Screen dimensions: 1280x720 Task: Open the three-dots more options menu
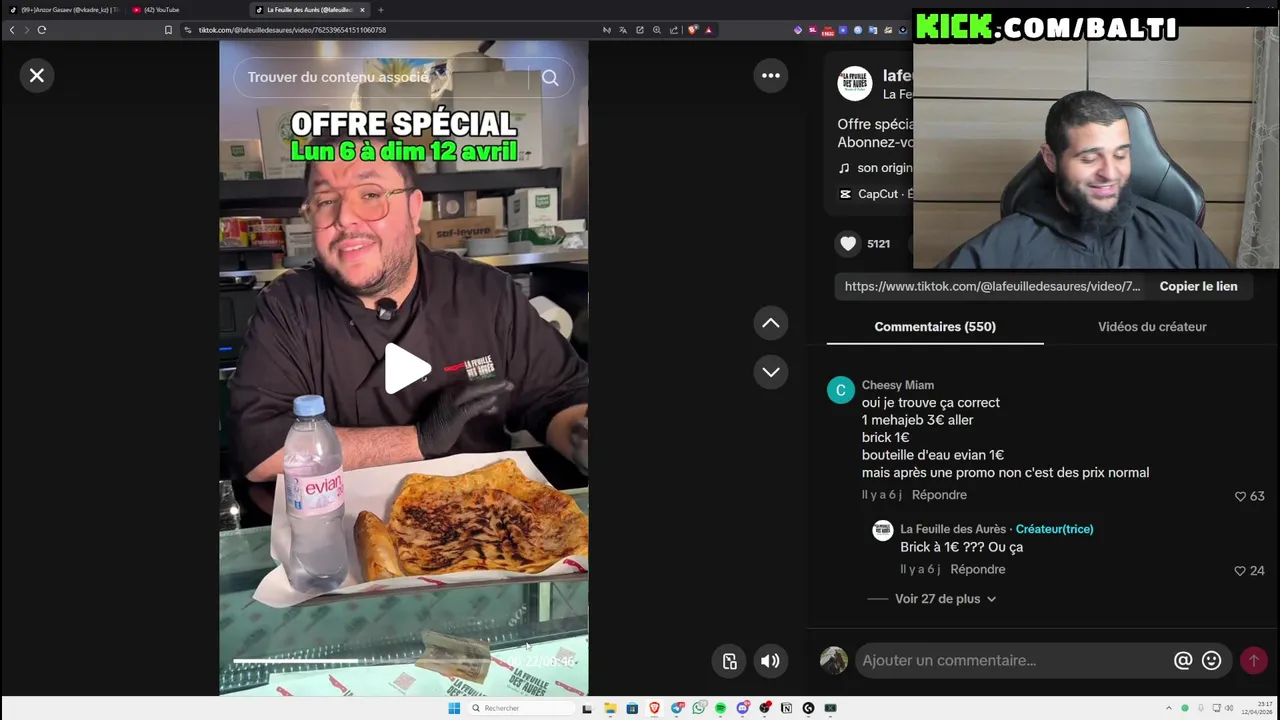tap(771, 75)
